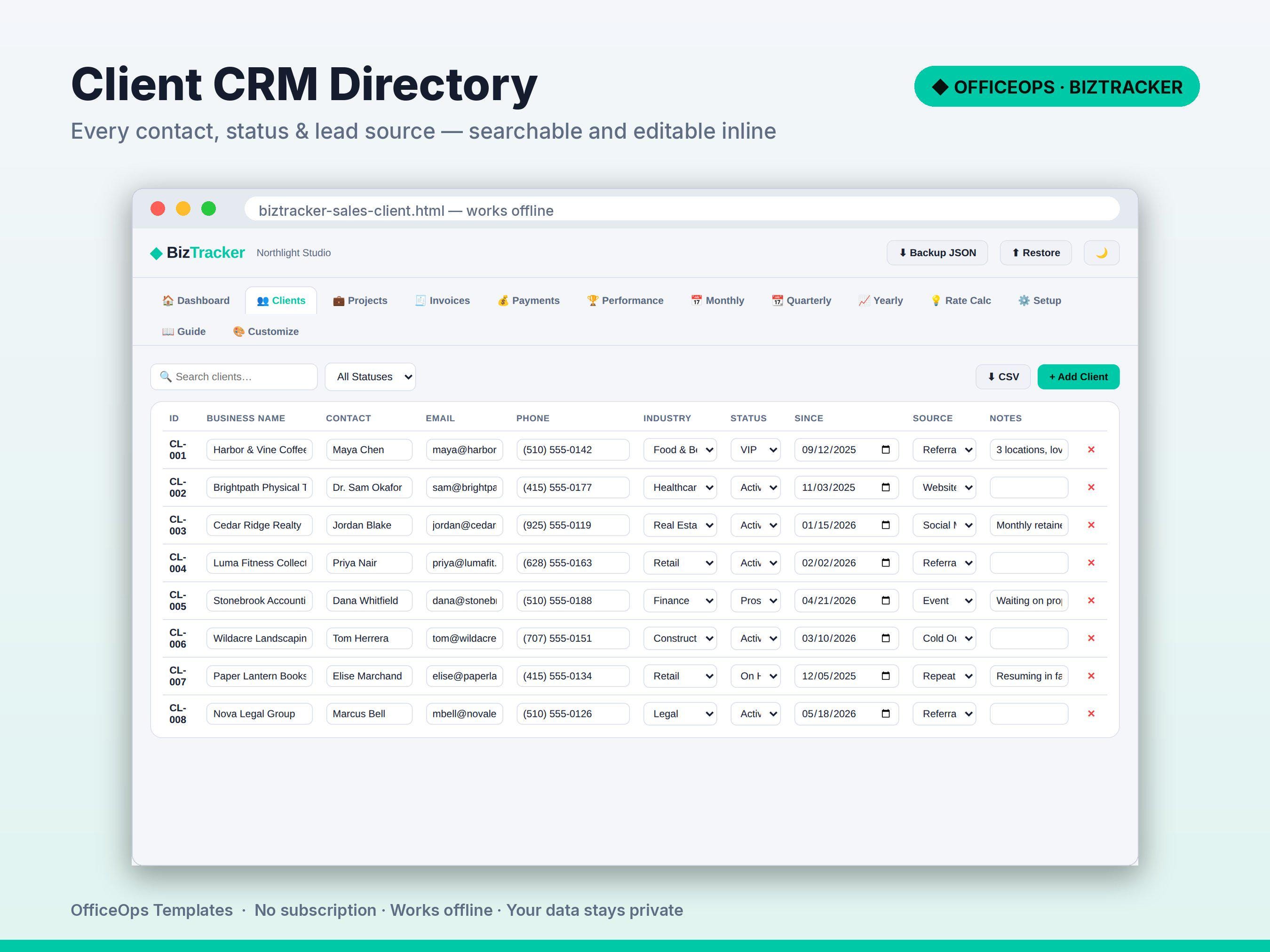Switch to the Customize tab
The height and width of the screenshot is (952, 1270).
point(266,331)
